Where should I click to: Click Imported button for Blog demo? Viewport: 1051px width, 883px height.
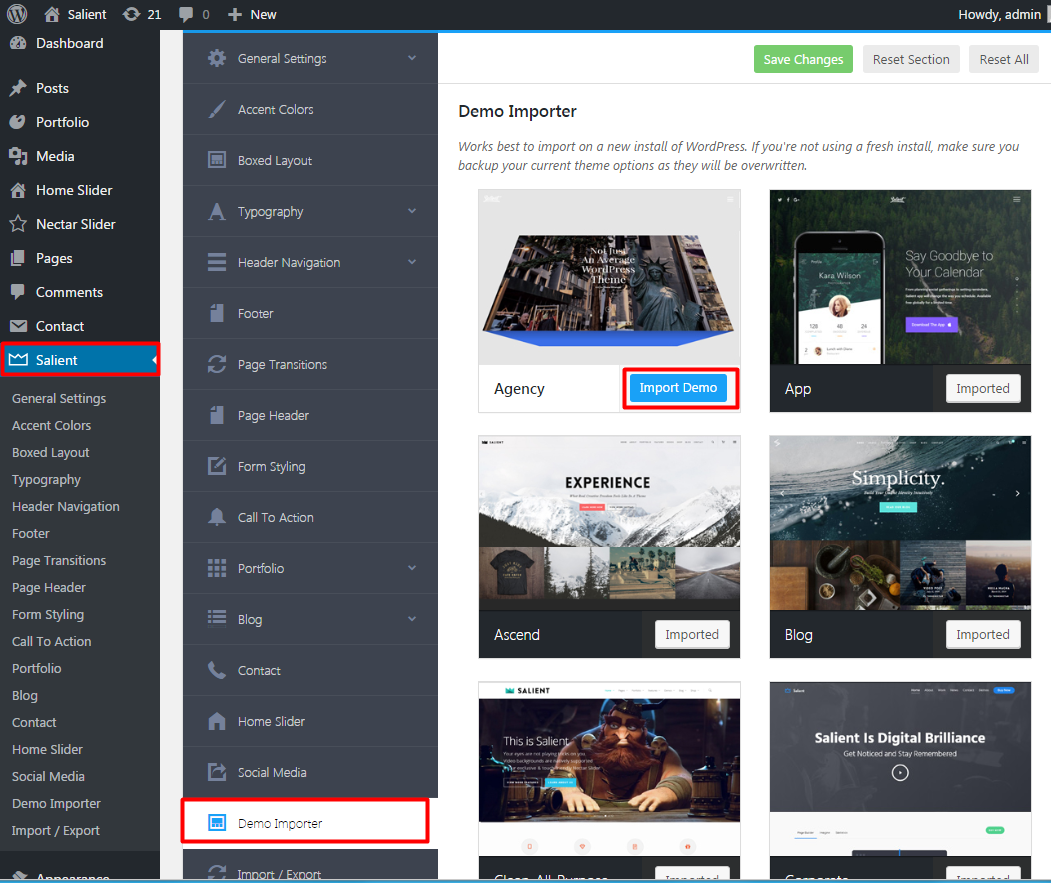pos(983,634)
